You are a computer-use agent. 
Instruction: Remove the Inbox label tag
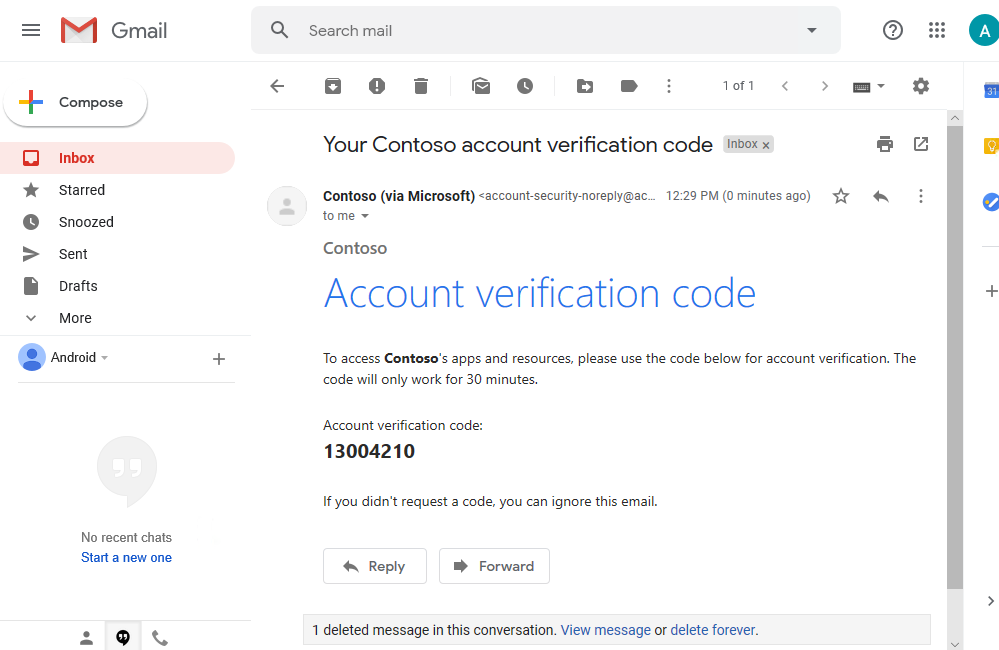(x=766, y=145)
